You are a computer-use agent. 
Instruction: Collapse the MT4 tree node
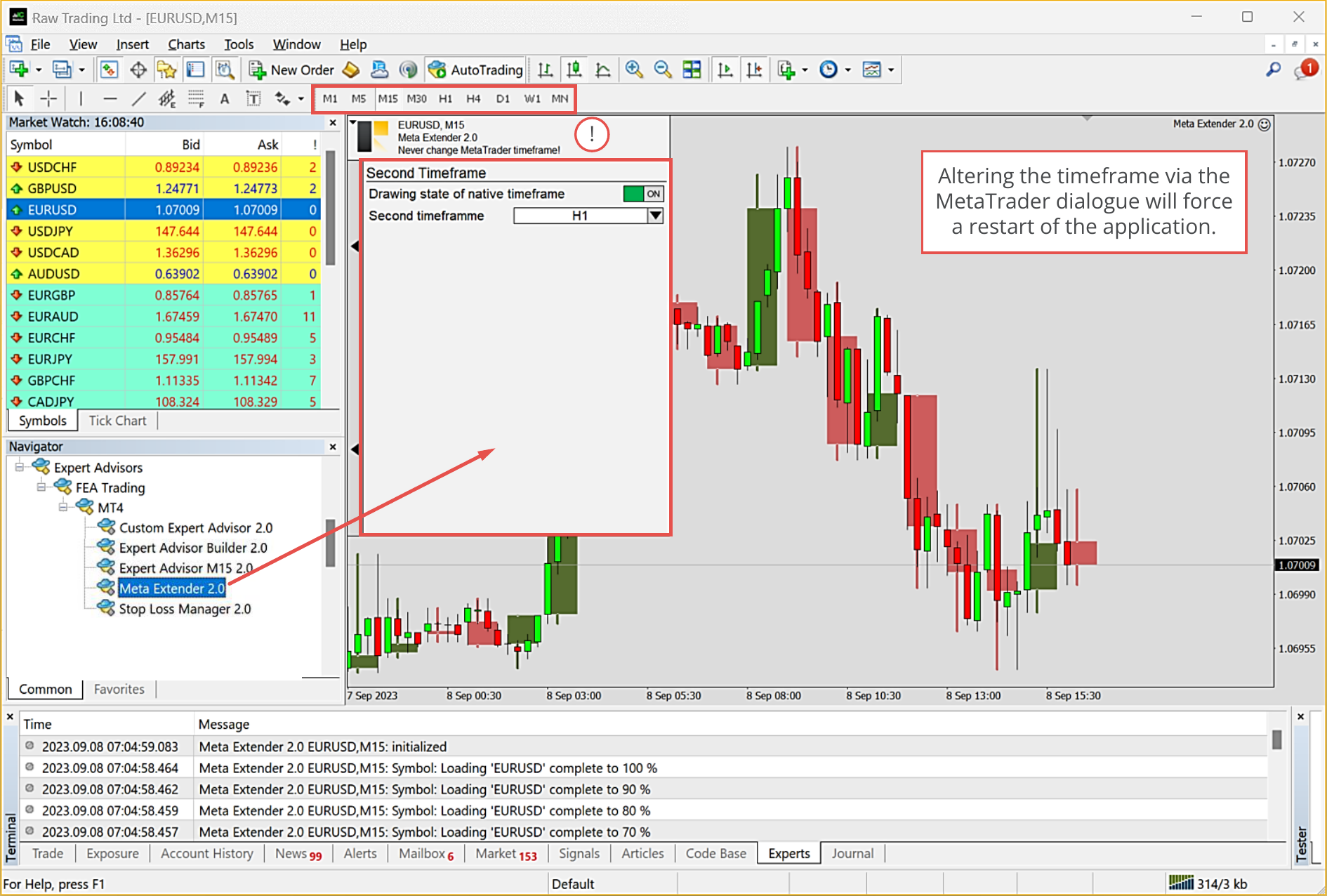pyautogui.click(x=63, y=507)
